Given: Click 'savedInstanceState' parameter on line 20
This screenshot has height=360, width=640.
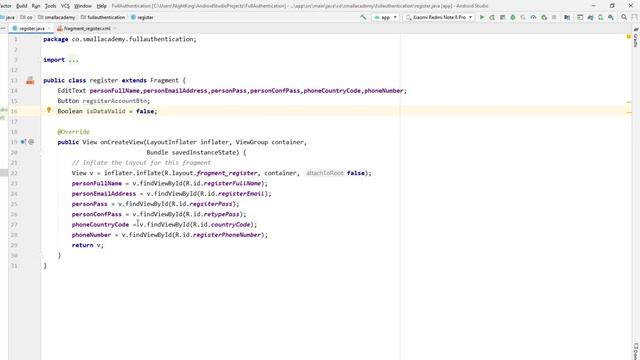Looking at the screenshot, I should click(x=204, y=152).
